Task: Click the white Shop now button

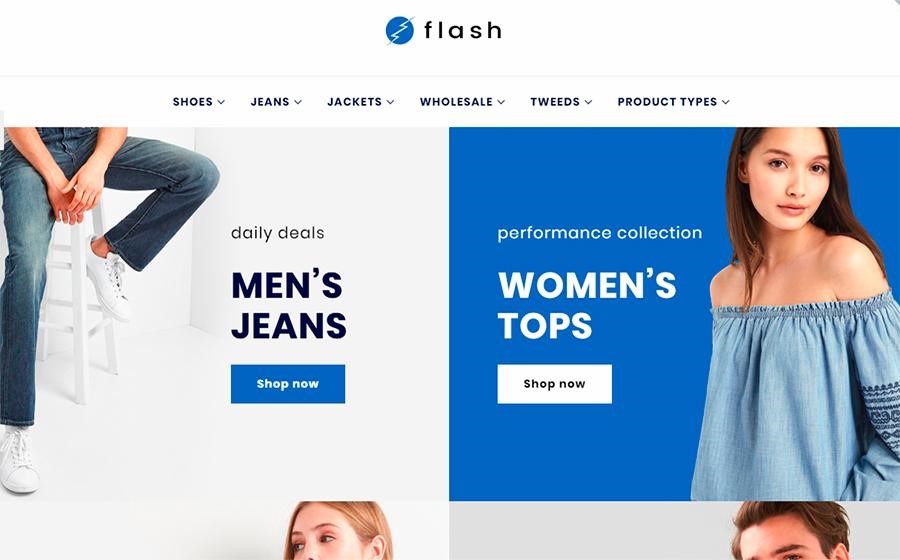Action: (x=554, y=384)
